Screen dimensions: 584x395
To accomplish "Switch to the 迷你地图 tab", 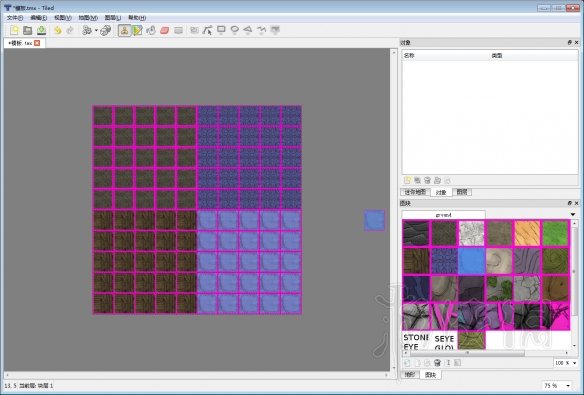I will [415, 192].
